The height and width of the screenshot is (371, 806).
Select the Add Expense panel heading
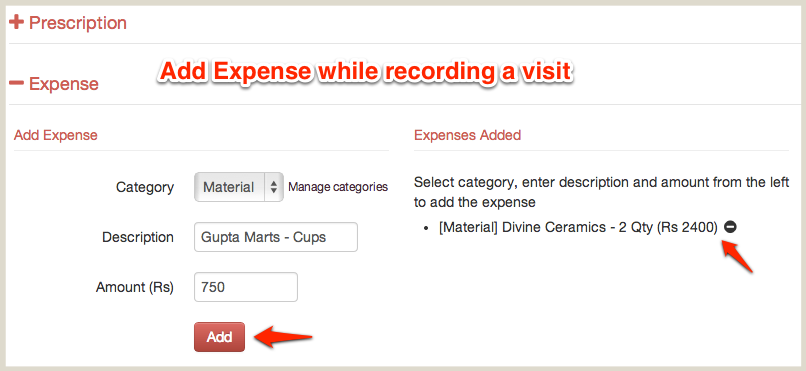[x=56, y=135]
